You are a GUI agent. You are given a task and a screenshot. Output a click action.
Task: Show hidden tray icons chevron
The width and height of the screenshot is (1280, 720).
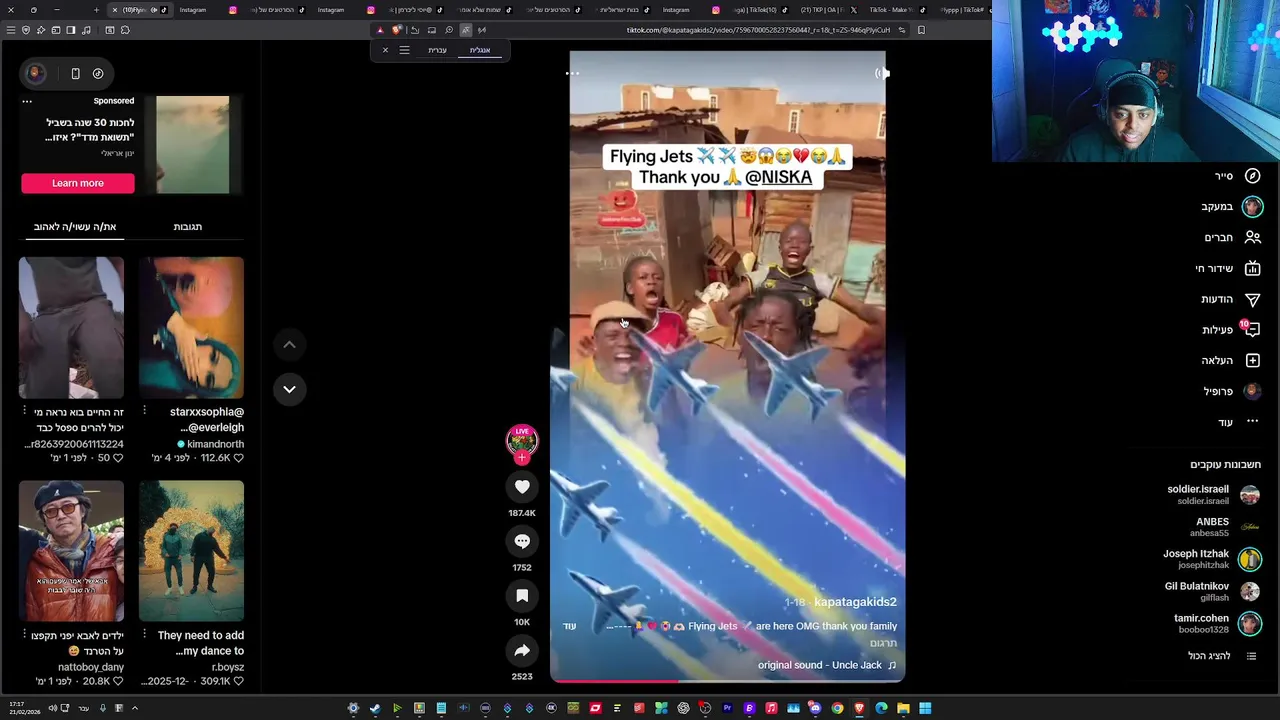[135, 708]
